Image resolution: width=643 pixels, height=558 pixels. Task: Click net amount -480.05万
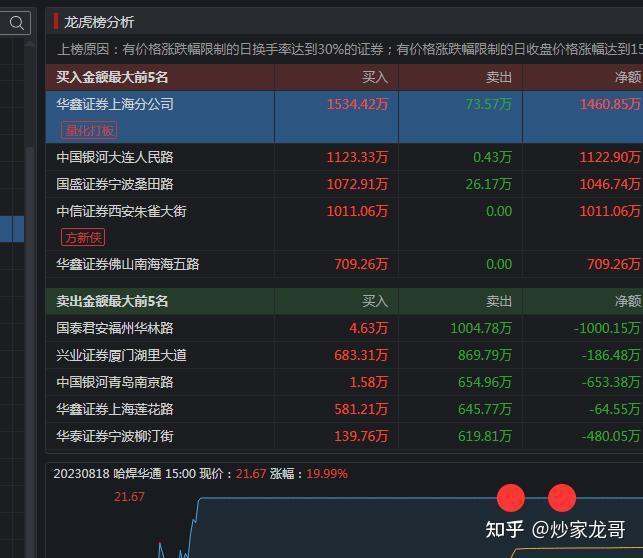pyautogui.click(x=611, y=436)
